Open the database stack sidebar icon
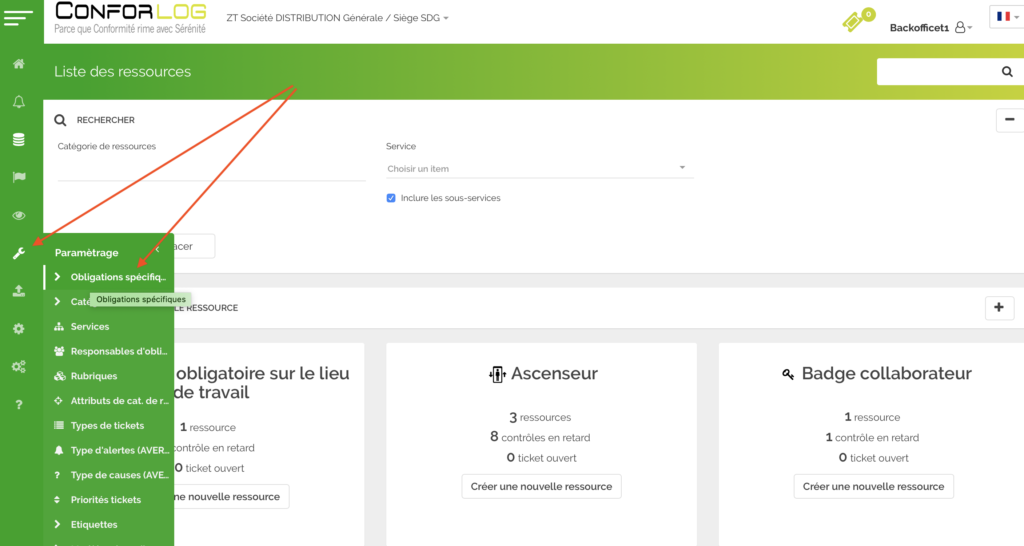 point(18,140)
